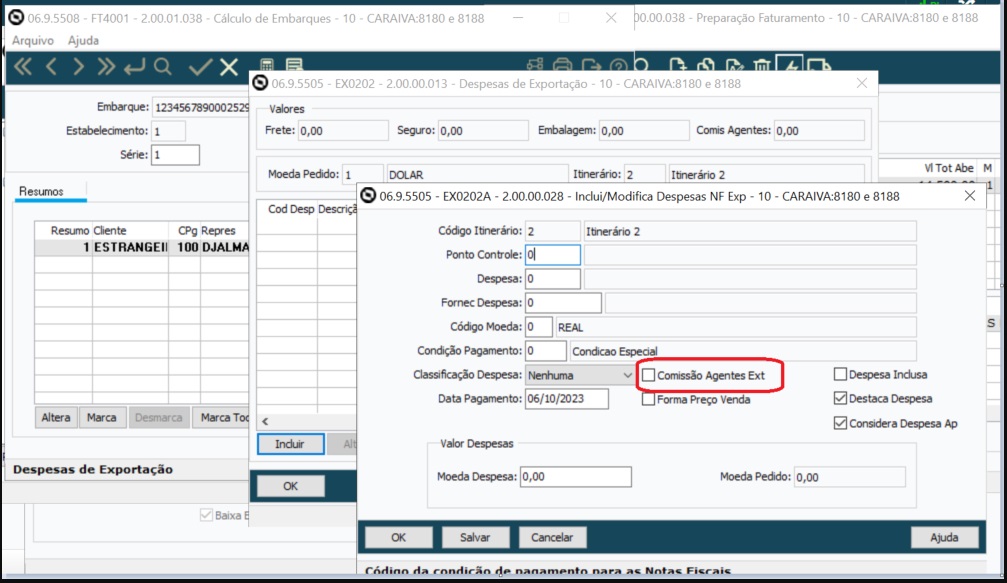Toggle Considera Despesa Ap checkbox
Image resolution: width=1007 pixels, height=583 pixels.
[840, 423]
